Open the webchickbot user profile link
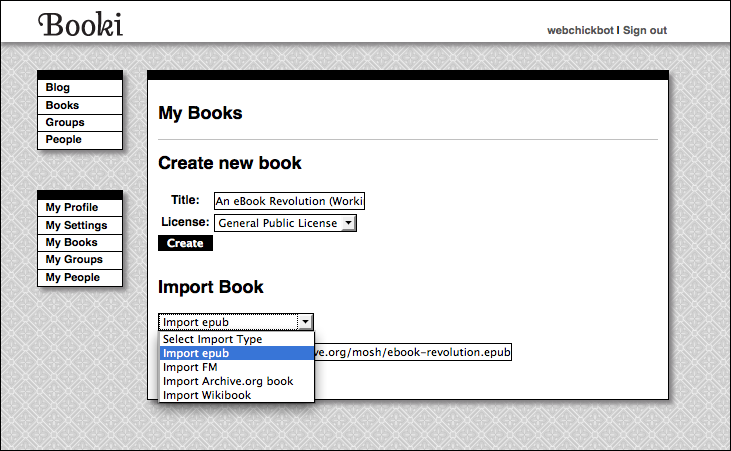This screenshot has height=451, width=731. tap(579, 31)
